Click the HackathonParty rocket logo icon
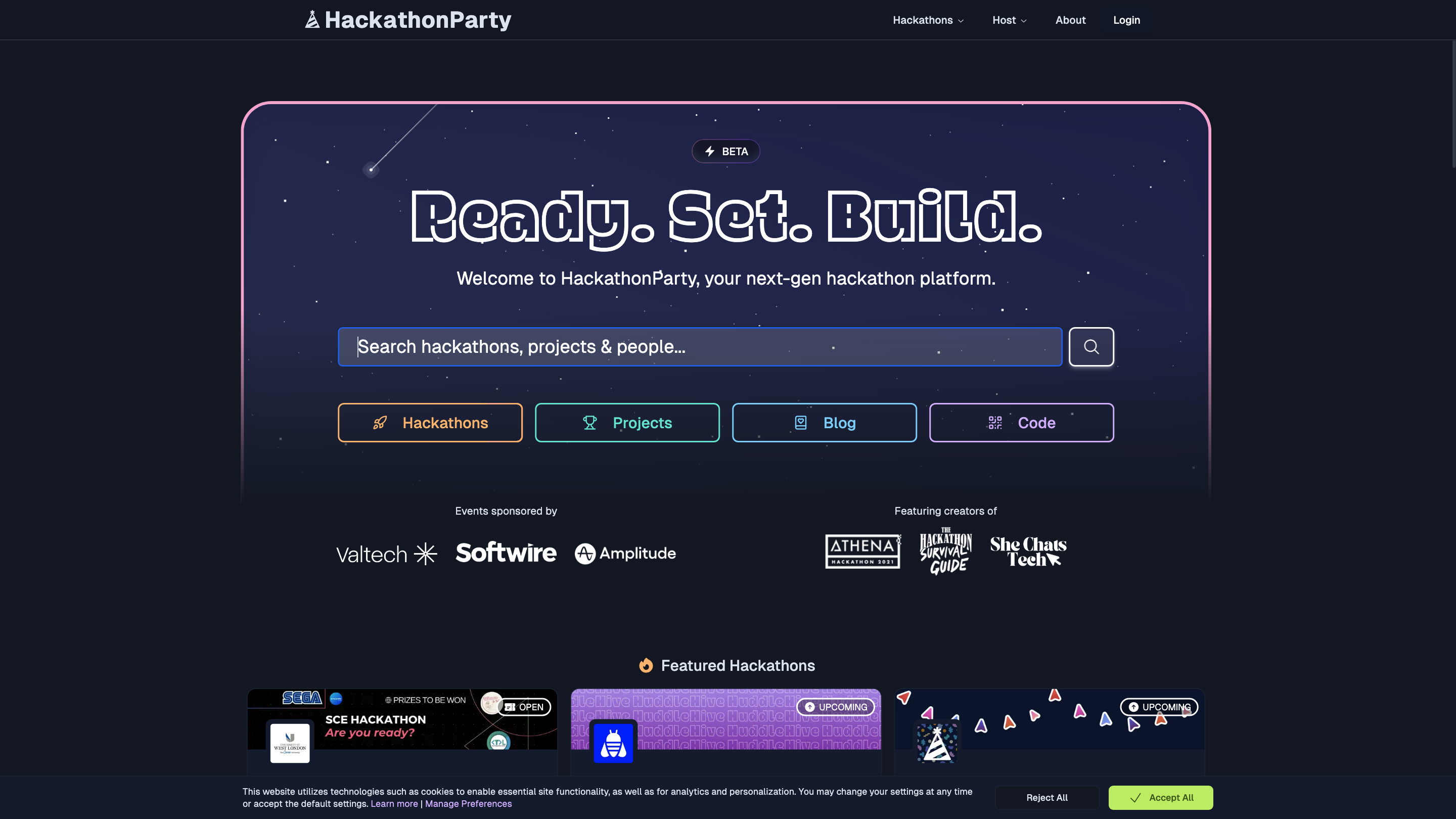1456x819 pixels. pos(312,19)
